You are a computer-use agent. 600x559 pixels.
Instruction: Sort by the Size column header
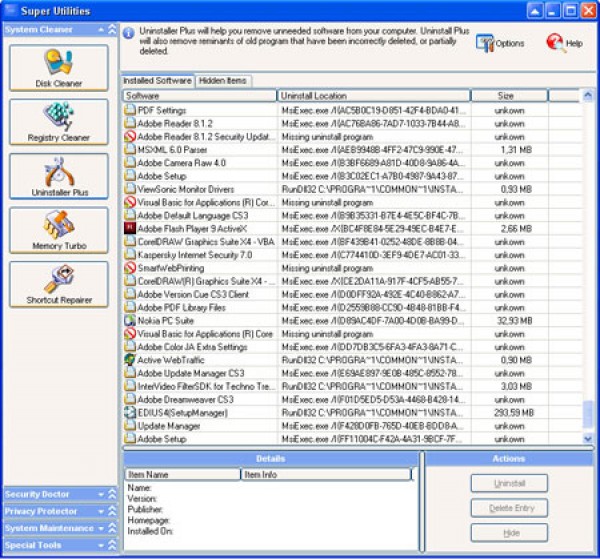pos(509,96)
